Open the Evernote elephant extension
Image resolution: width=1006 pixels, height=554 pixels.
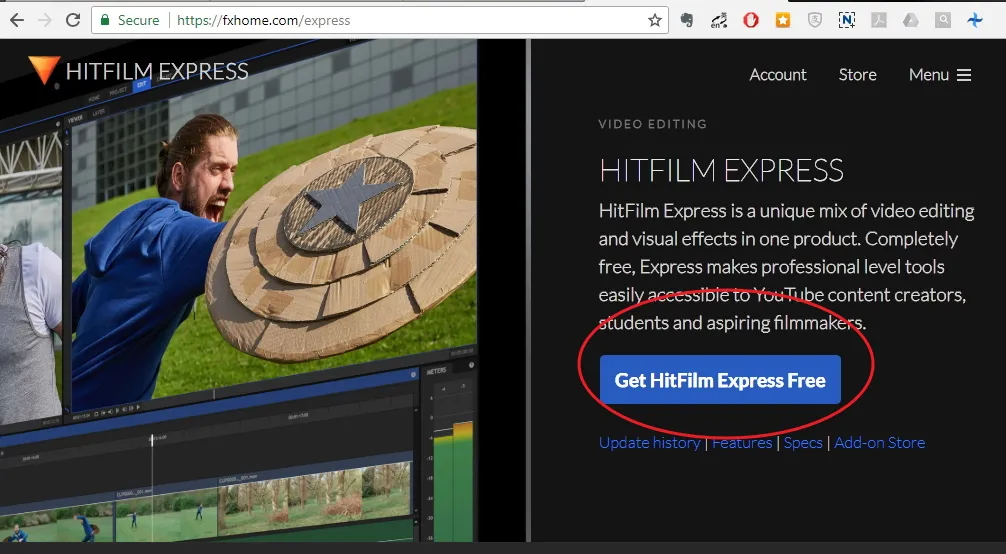[x=687, y=21]
